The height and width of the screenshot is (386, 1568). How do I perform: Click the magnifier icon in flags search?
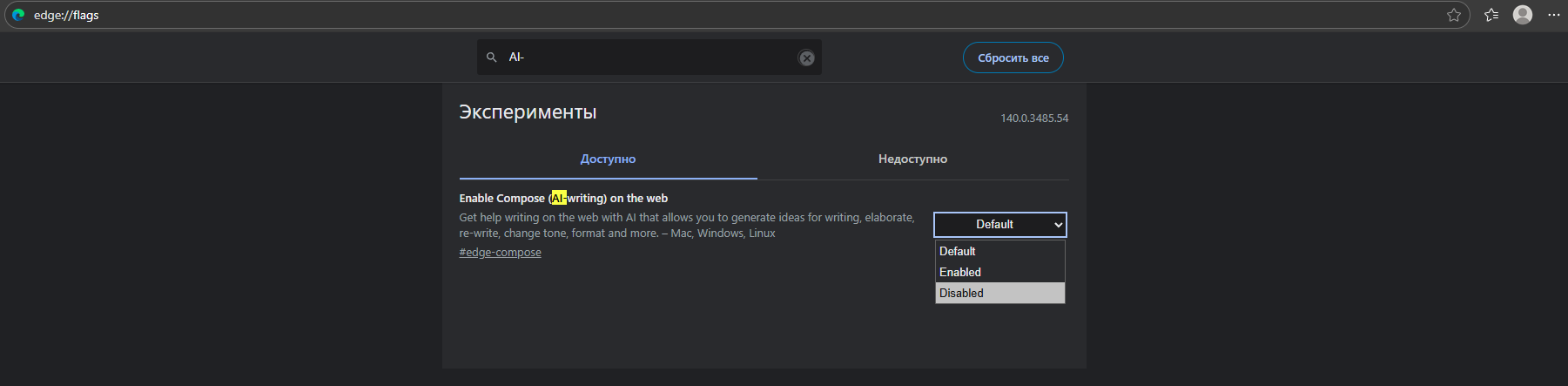(x=492, y=58)
